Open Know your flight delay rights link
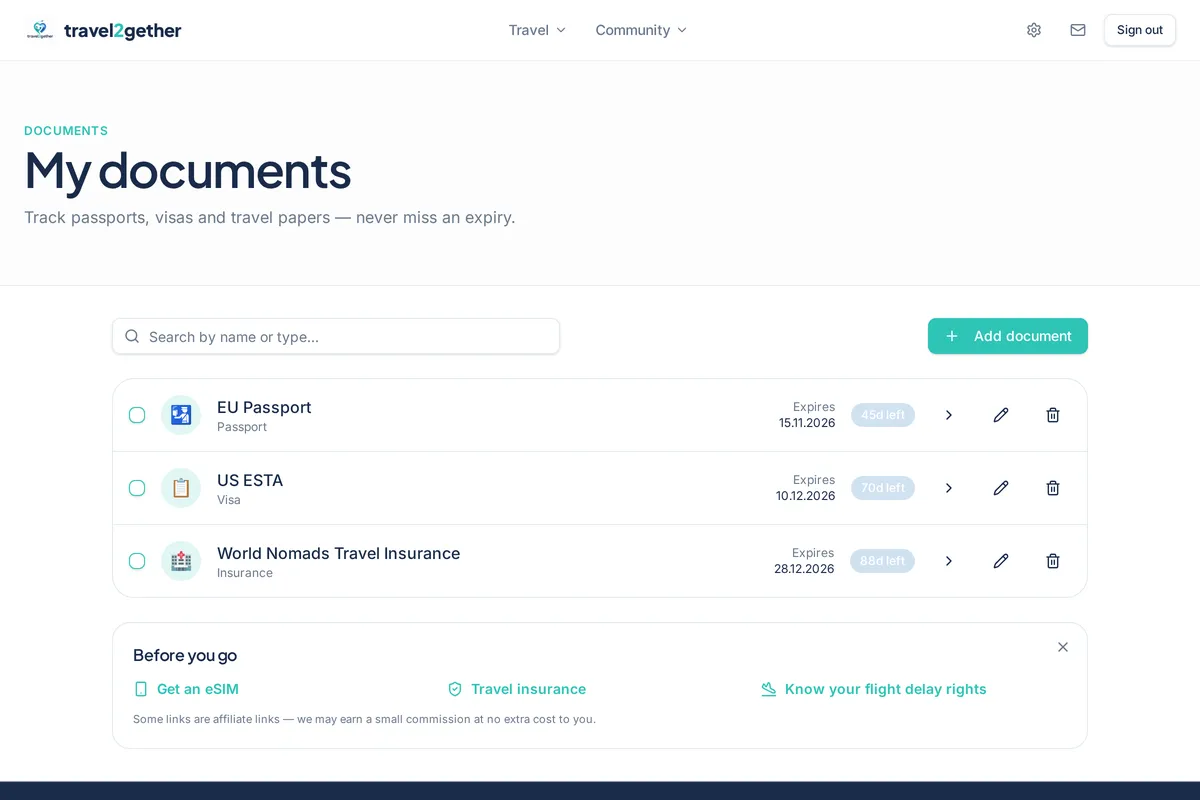Viewport: 1200px width, 800px height. [x=874, y=689]
